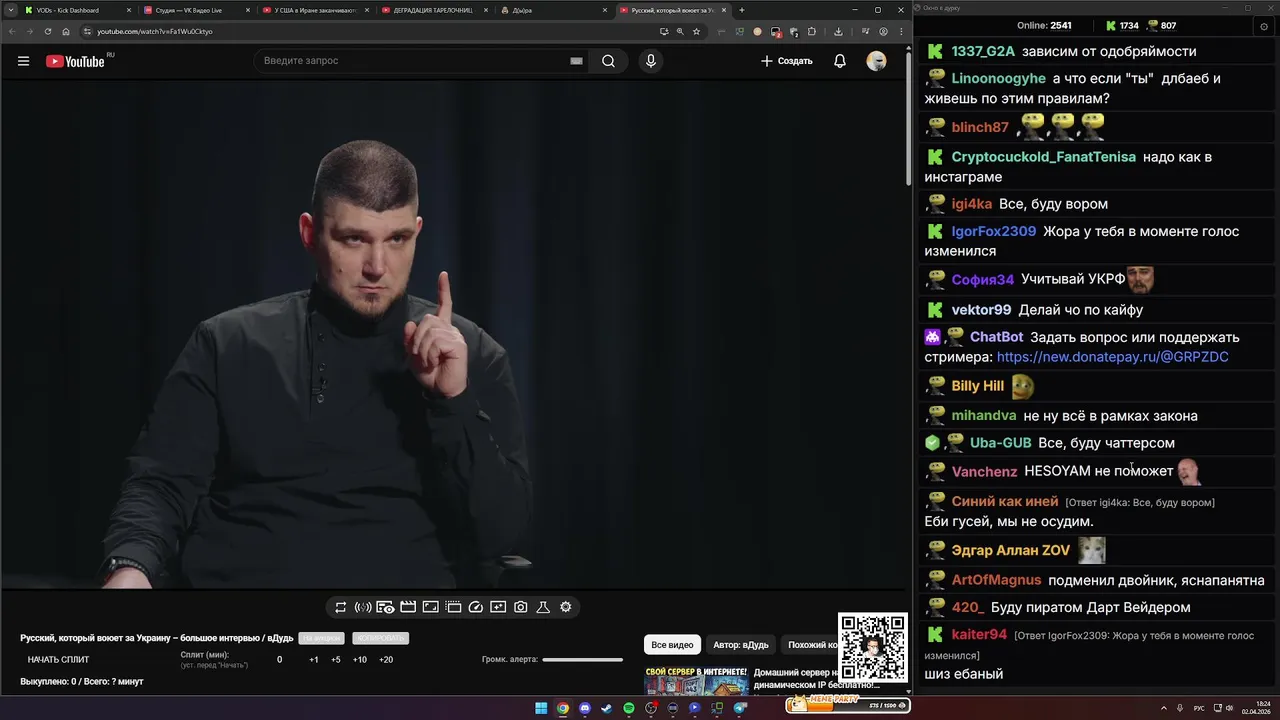
Task: Open Chrome from the taskbar
Action: pyautogui.click(x=563, y=708)
